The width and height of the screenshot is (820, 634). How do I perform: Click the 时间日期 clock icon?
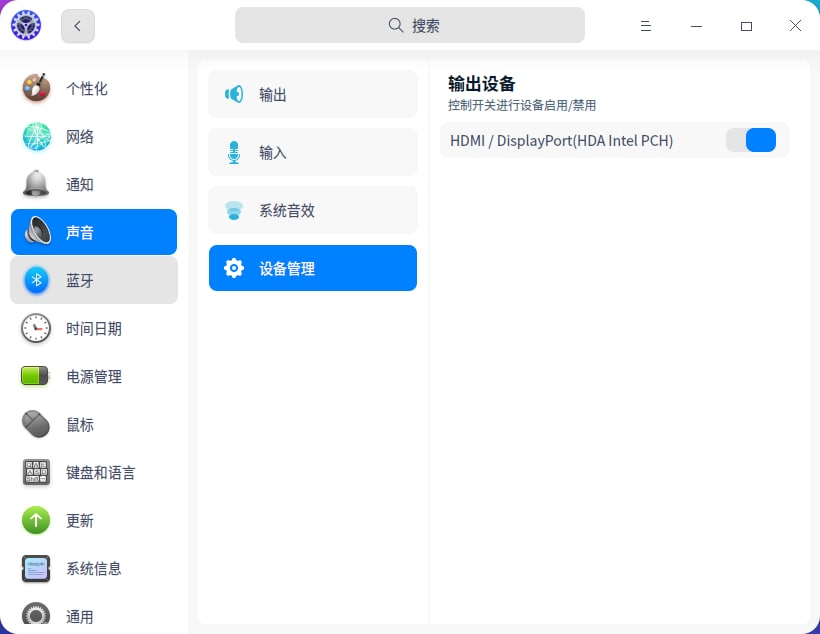click(36, 329)
